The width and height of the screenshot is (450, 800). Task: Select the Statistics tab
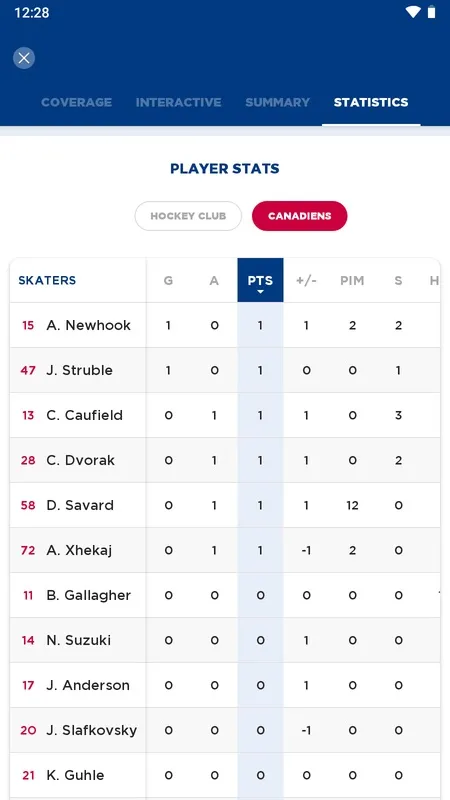click(371, 102)
